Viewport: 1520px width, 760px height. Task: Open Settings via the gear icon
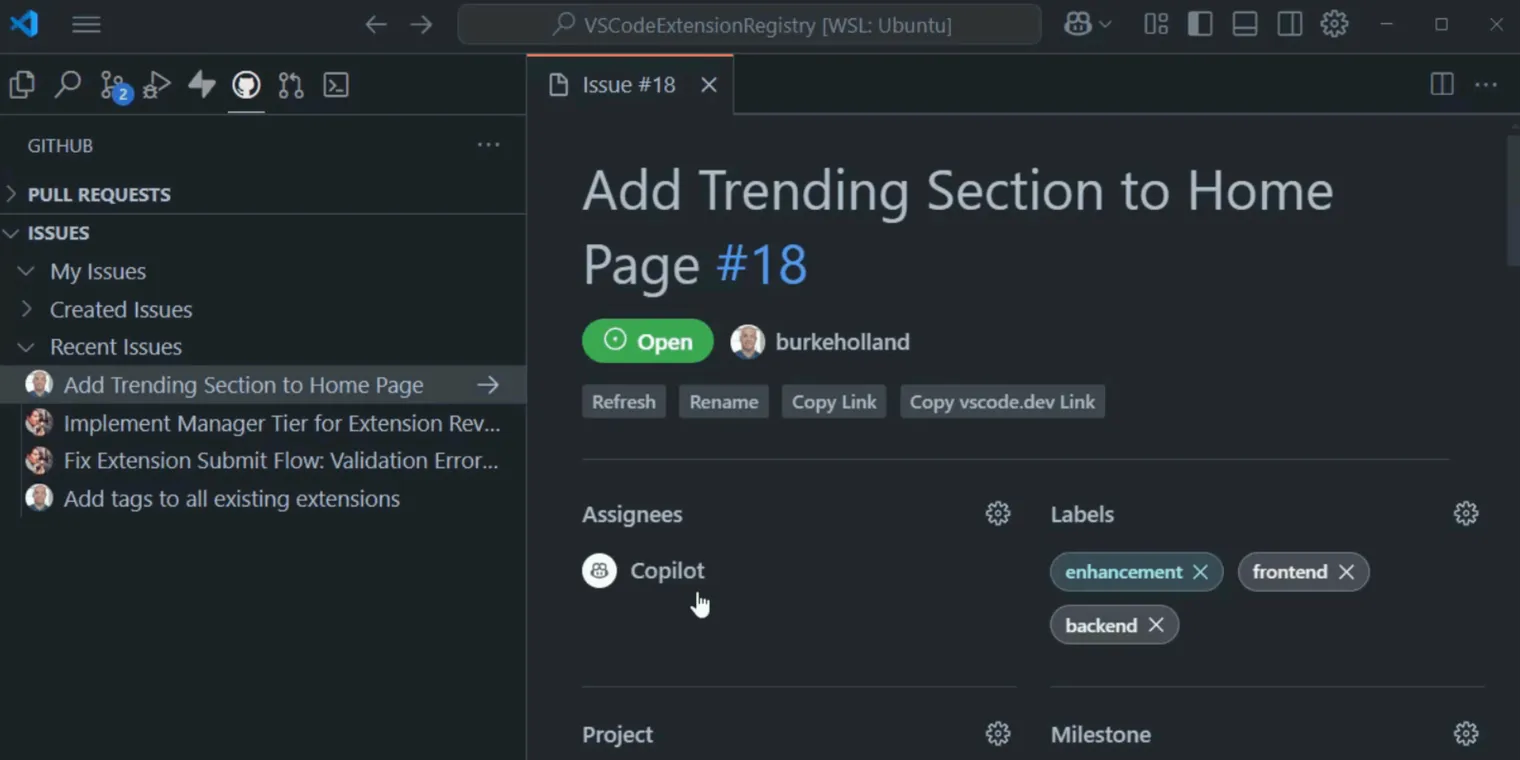[1334, 23]
